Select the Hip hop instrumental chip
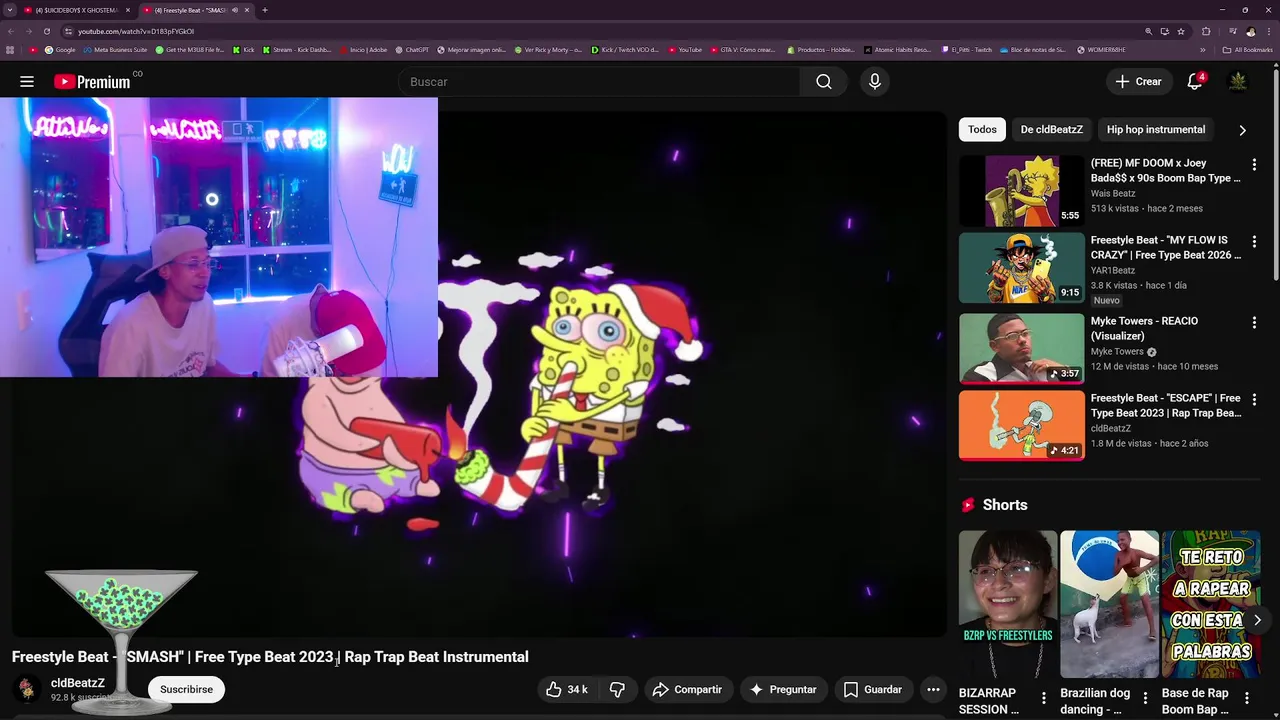Image resolution: width=1280 pixels, height=720 pixels. coord(1155,129)
